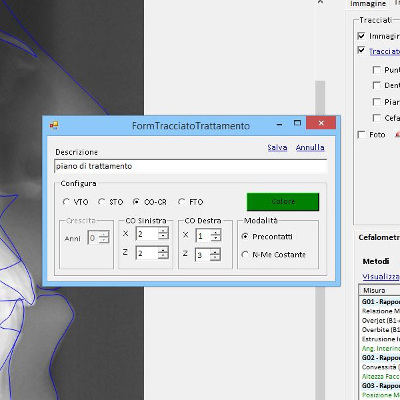Click the Annulla link
Screen dimensions: 400x400
(310, 147)
